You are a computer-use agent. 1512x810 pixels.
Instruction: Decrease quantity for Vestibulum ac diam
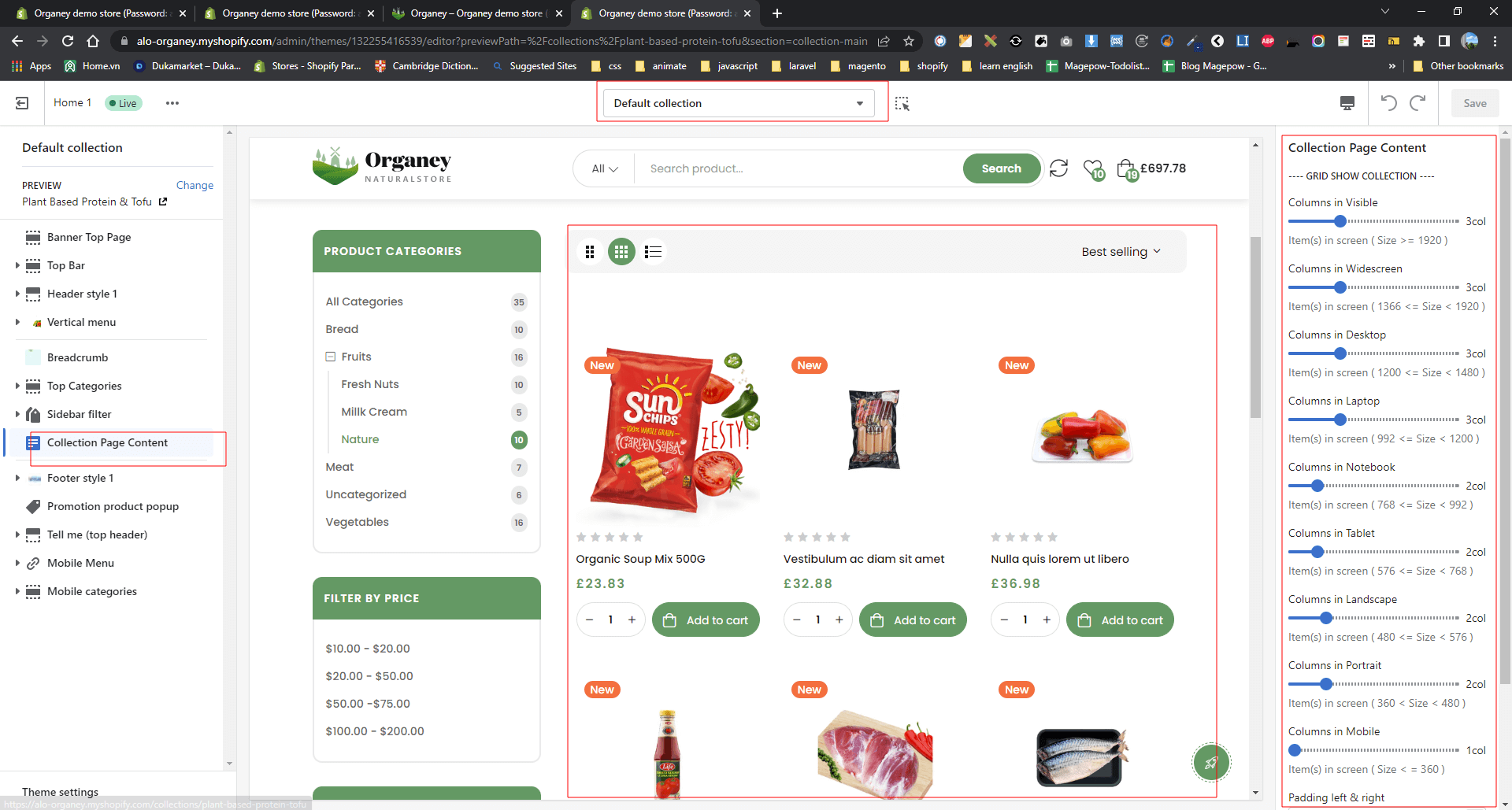tap(797, 620)
